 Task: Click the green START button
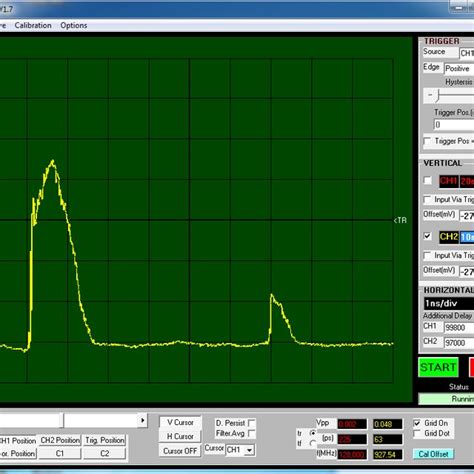tap(438, 367)
